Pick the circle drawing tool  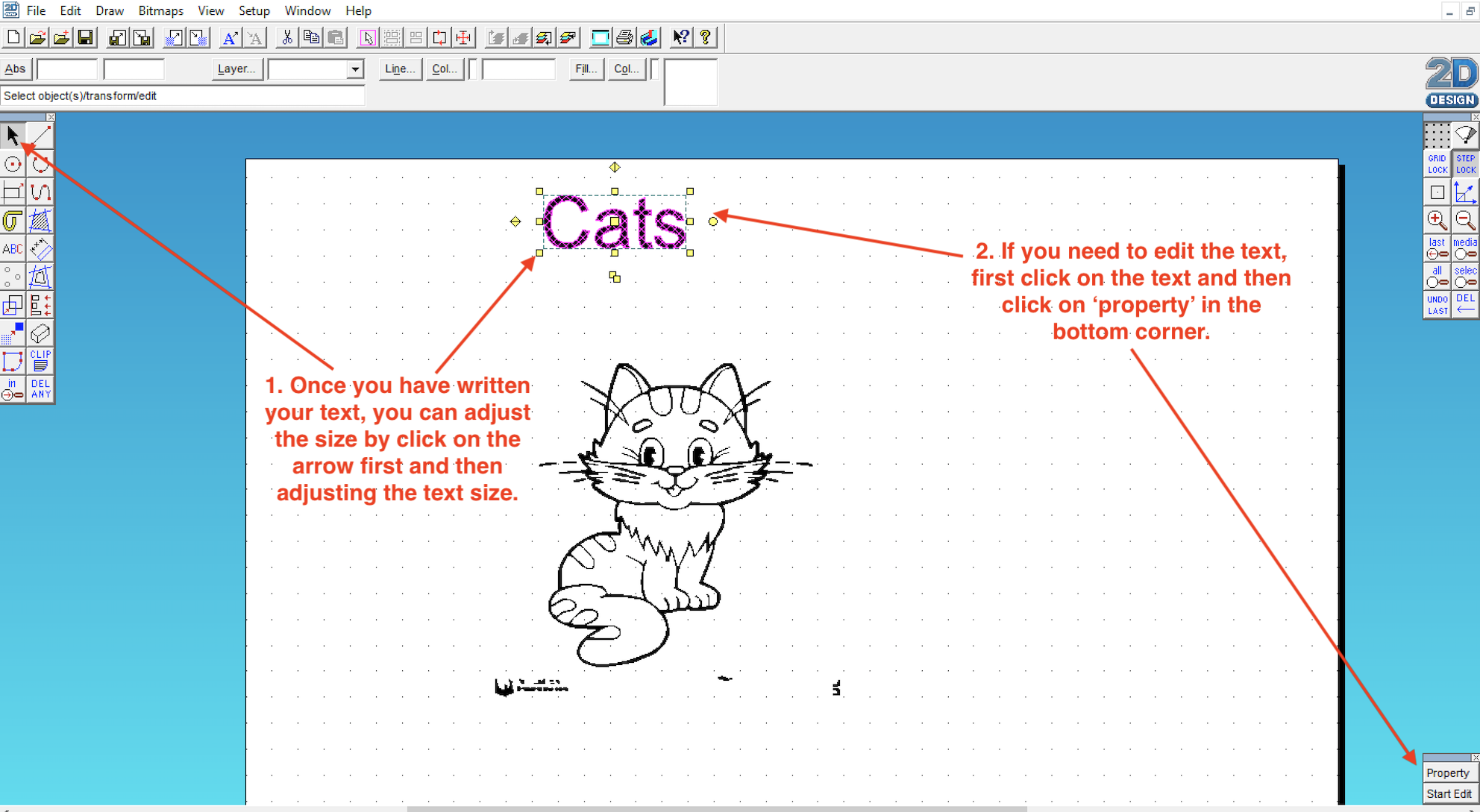[x=13, y=164]
